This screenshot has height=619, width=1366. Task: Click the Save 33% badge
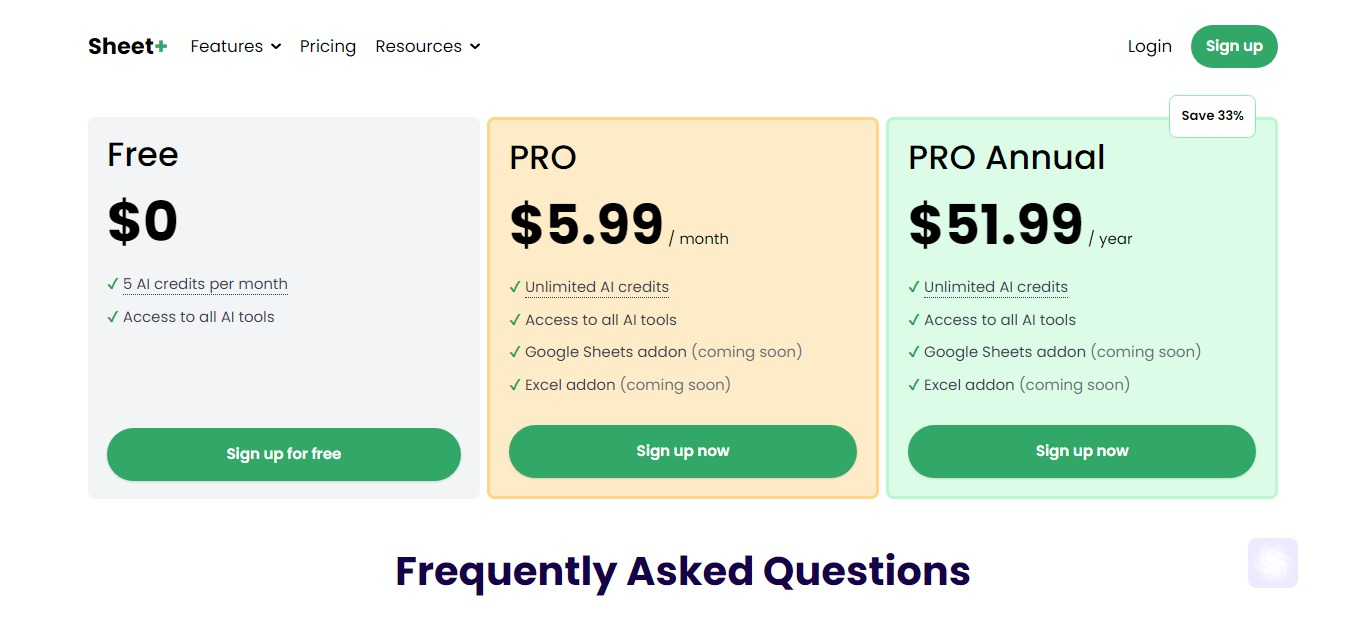[x=1212, y=116]
